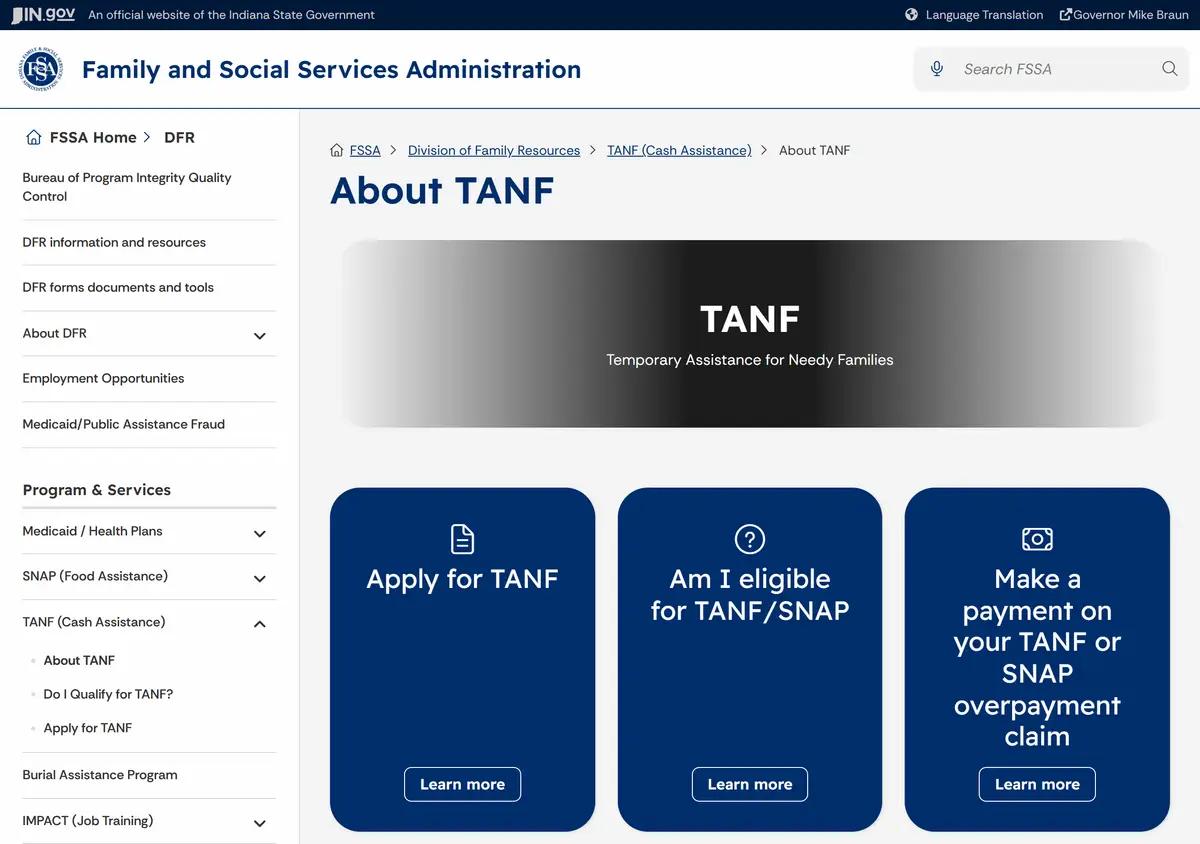Click the magnifying glass search icon
Image resolution: width=1200 pixels, height=844 pixels.
(1169, 69)
